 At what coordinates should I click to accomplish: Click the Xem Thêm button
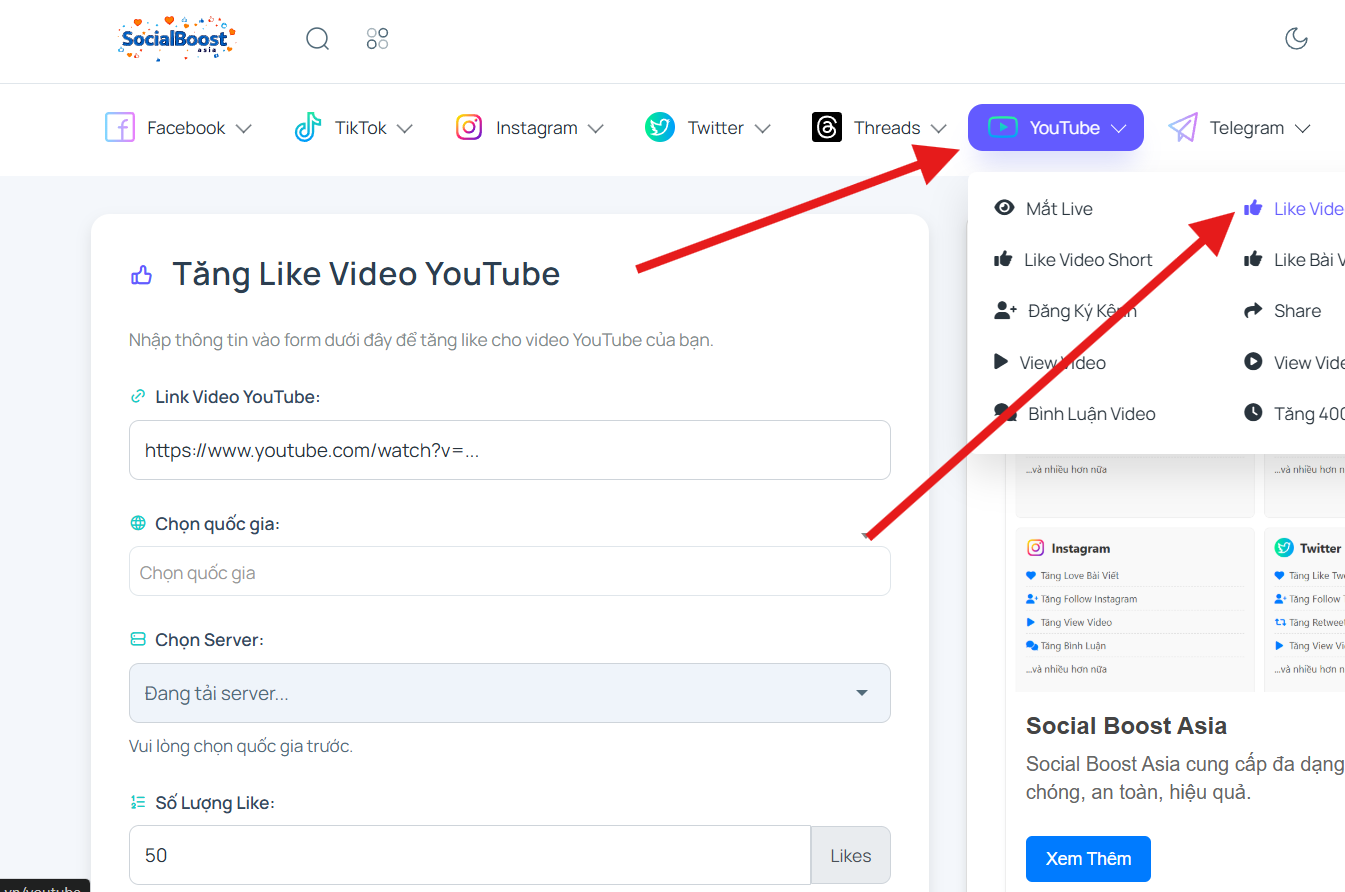1088,859
